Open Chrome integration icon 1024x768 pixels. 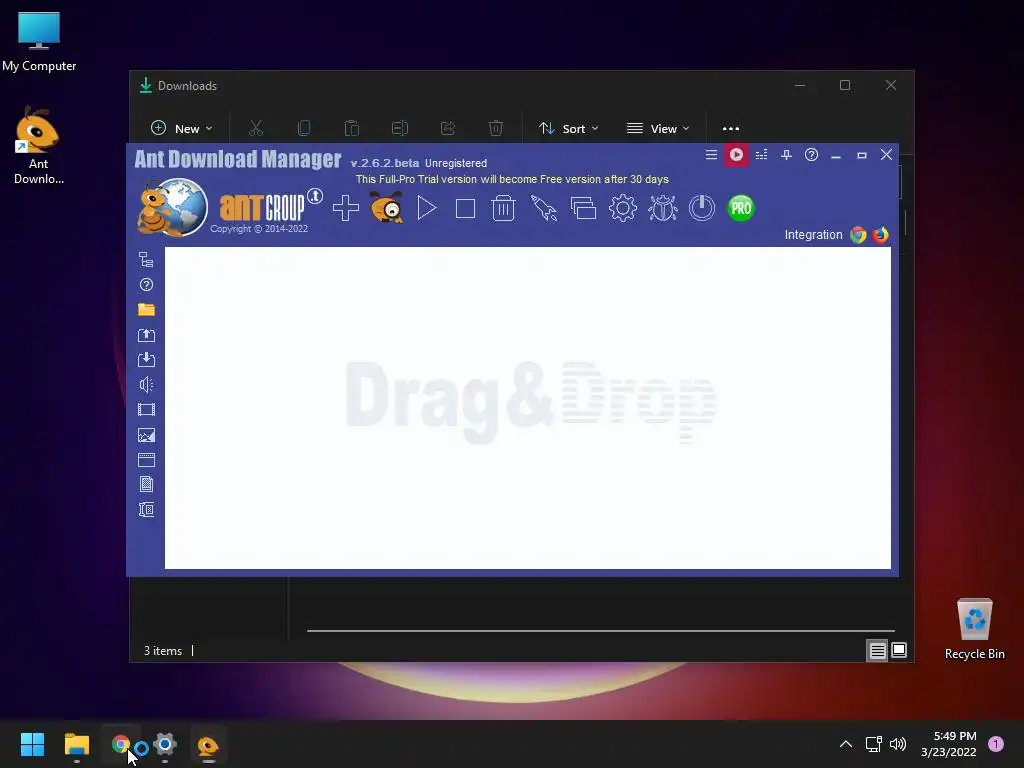pos(858,235)
